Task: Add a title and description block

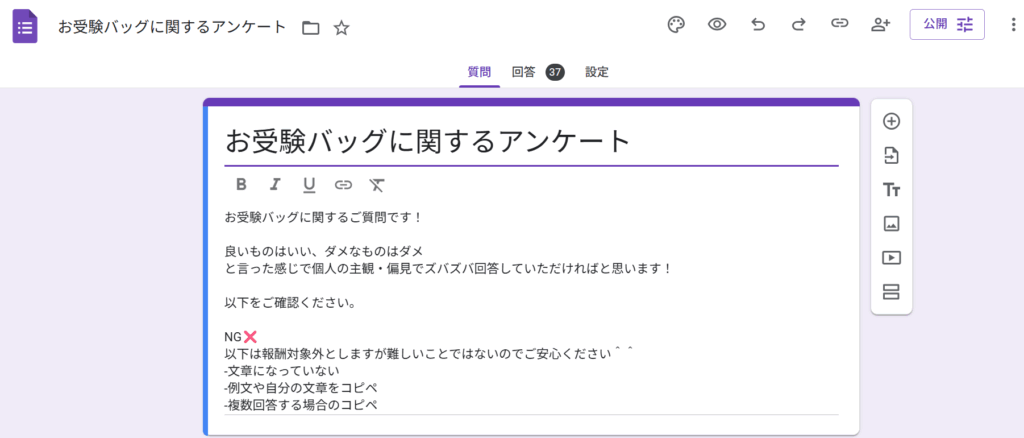Action: pos(891,190)
